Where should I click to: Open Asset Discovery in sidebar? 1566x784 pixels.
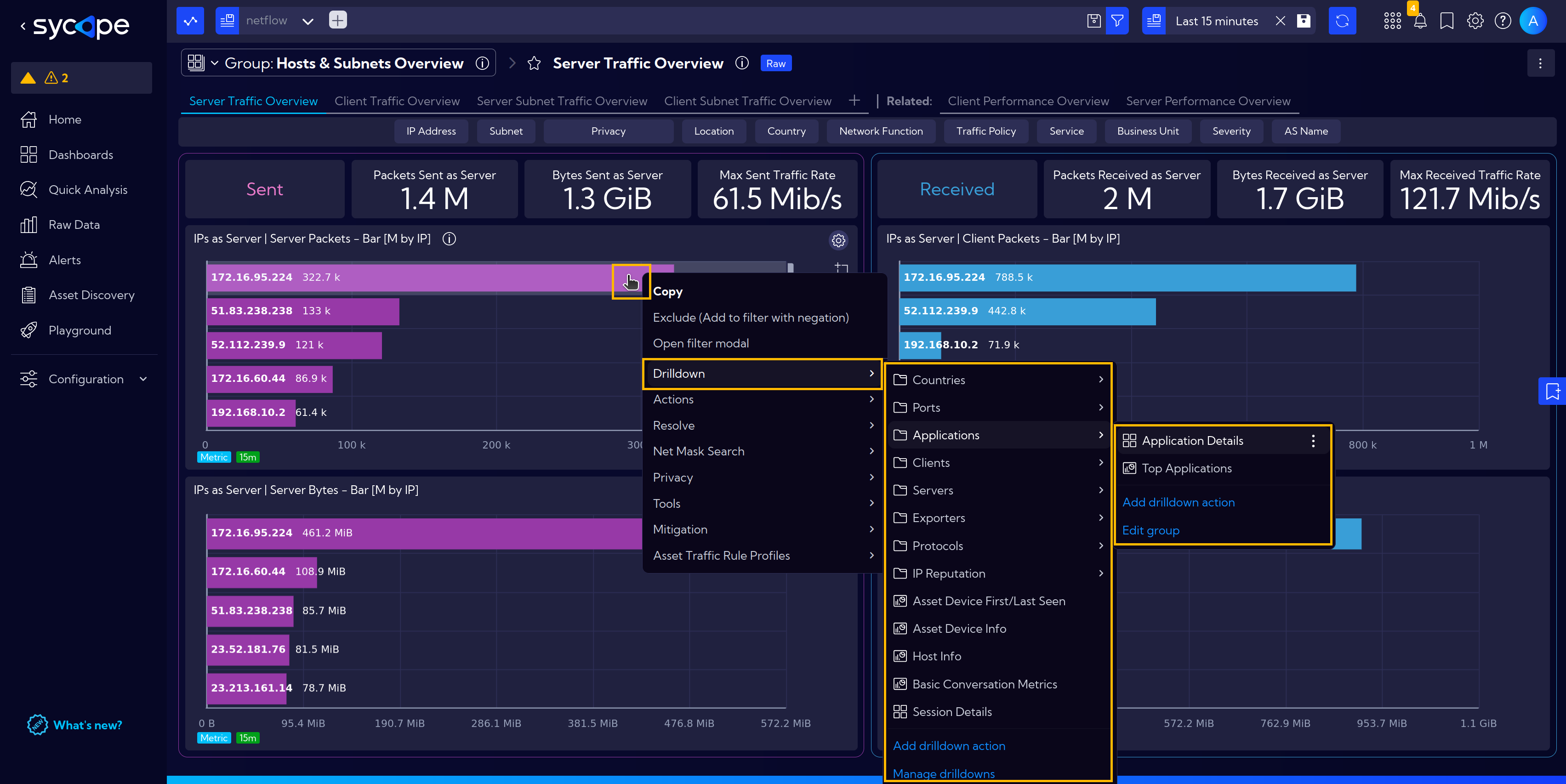(x=91, y=295)
